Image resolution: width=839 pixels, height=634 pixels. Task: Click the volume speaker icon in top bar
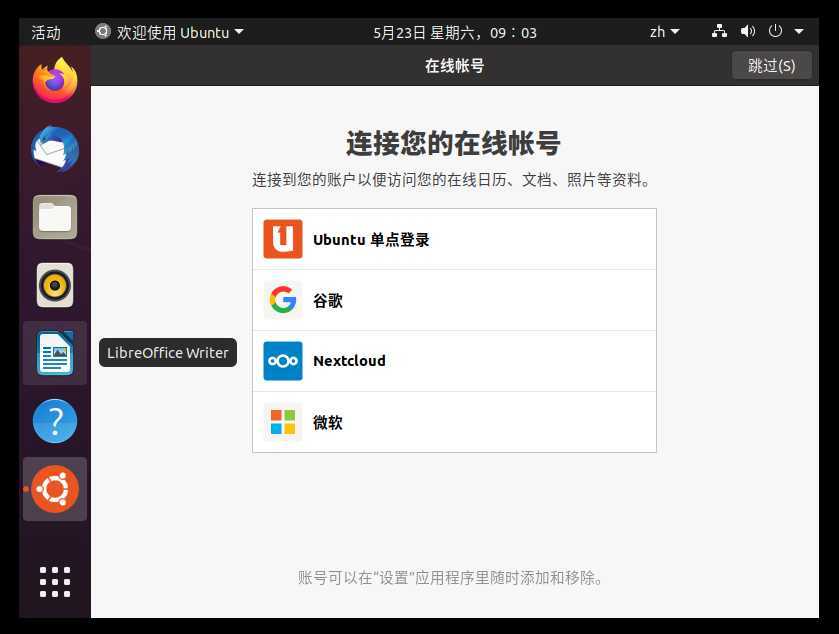(x=748, y=32)
